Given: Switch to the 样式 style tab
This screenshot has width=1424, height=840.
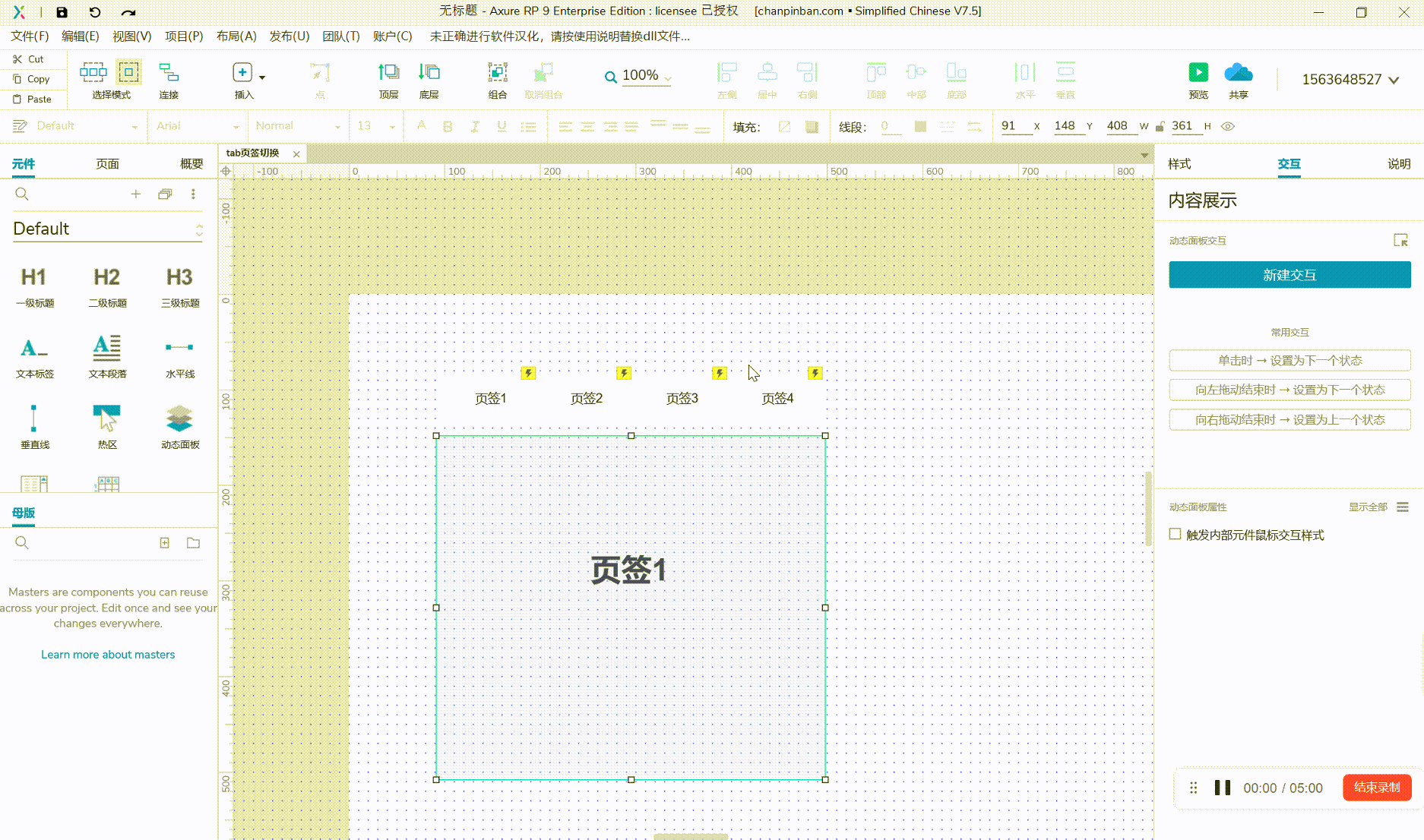Looking at the screenshot, I should click(1179, 164).
